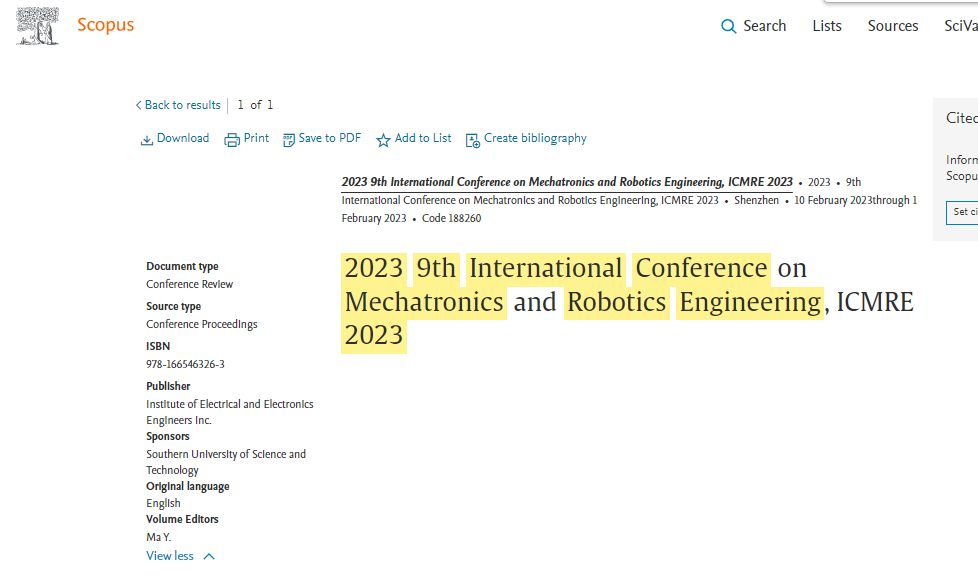Click the Add to List star icon
The height and width of the screenshot is (588, 978).
click(x=383, y=140)
